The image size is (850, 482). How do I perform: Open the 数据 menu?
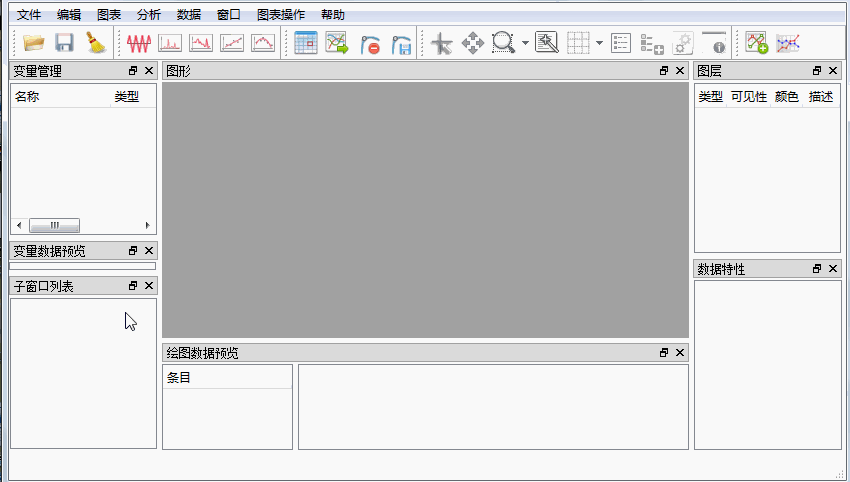(x=189, y=15)
